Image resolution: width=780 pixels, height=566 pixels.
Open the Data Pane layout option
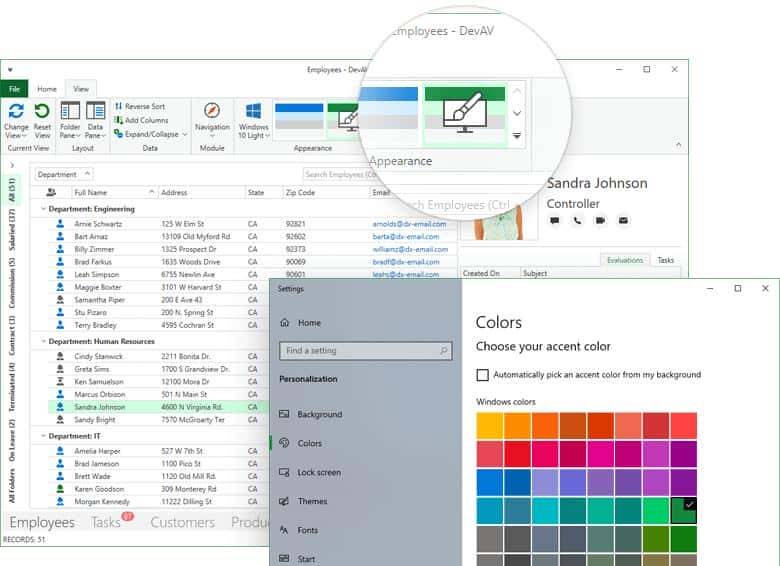pyautogui.click(x=95, y=119)
